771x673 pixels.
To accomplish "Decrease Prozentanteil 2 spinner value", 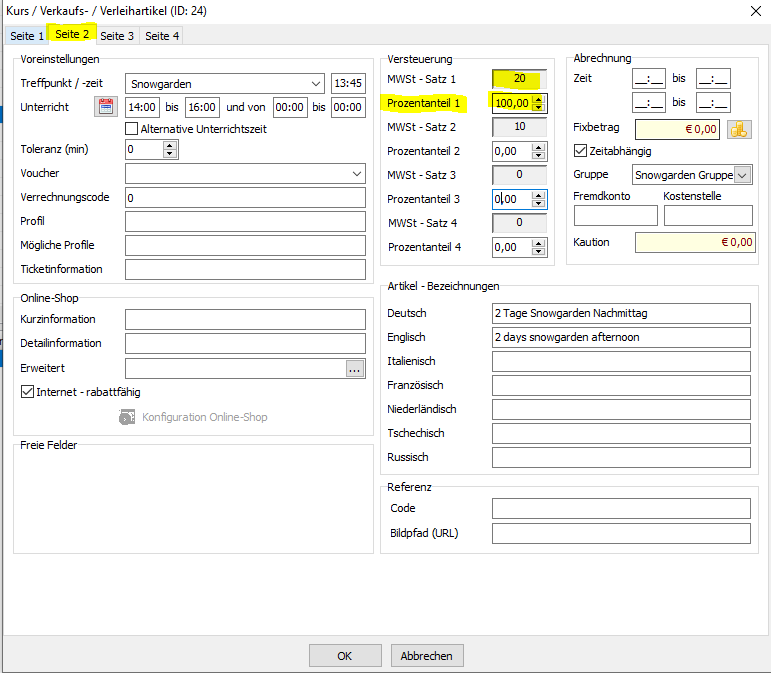I will tap(538, 155).
